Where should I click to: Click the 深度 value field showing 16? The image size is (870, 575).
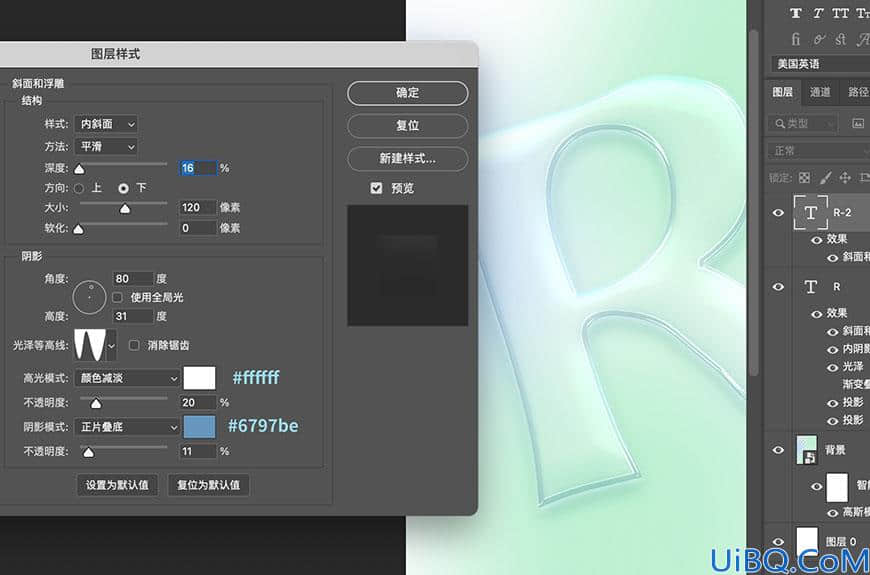pyautogui.click(x=198, y=168)
